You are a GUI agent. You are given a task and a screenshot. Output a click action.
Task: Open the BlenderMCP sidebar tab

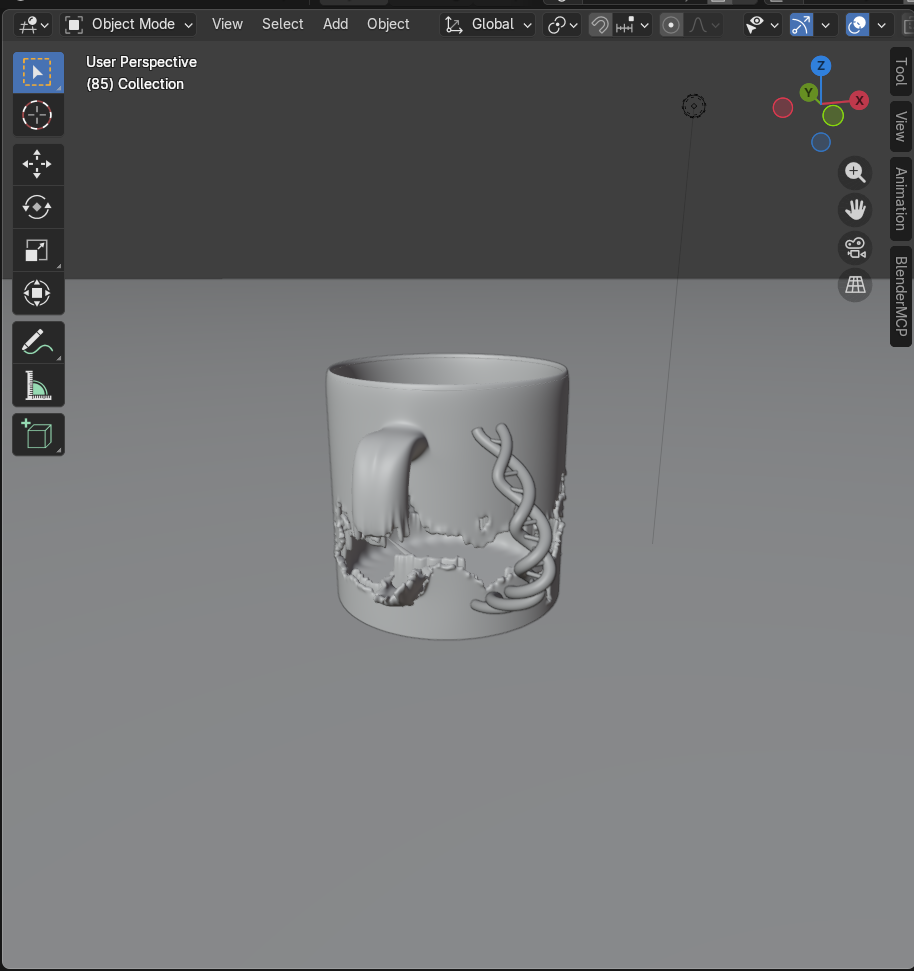[x=901, y=296]
